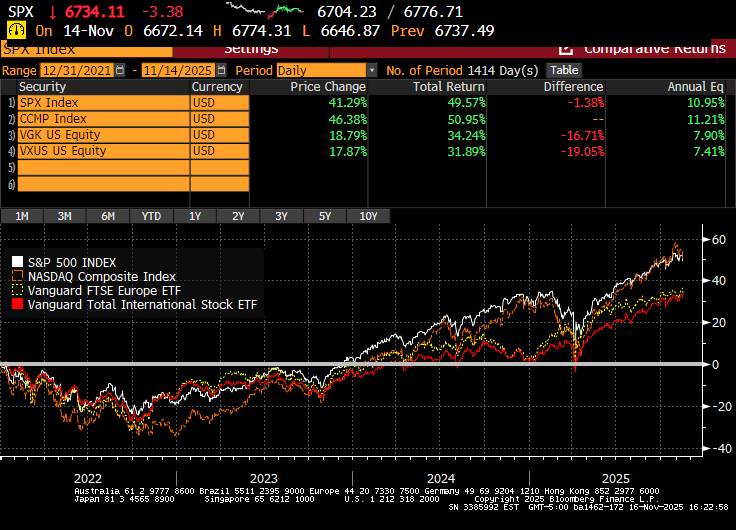
Task: Click the Security column header
Action: tap(42, 87)
